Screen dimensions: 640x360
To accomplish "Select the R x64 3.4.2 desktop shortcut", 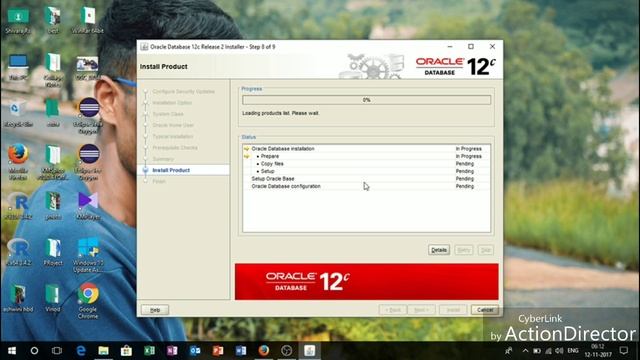I will (x=18, y=253).
